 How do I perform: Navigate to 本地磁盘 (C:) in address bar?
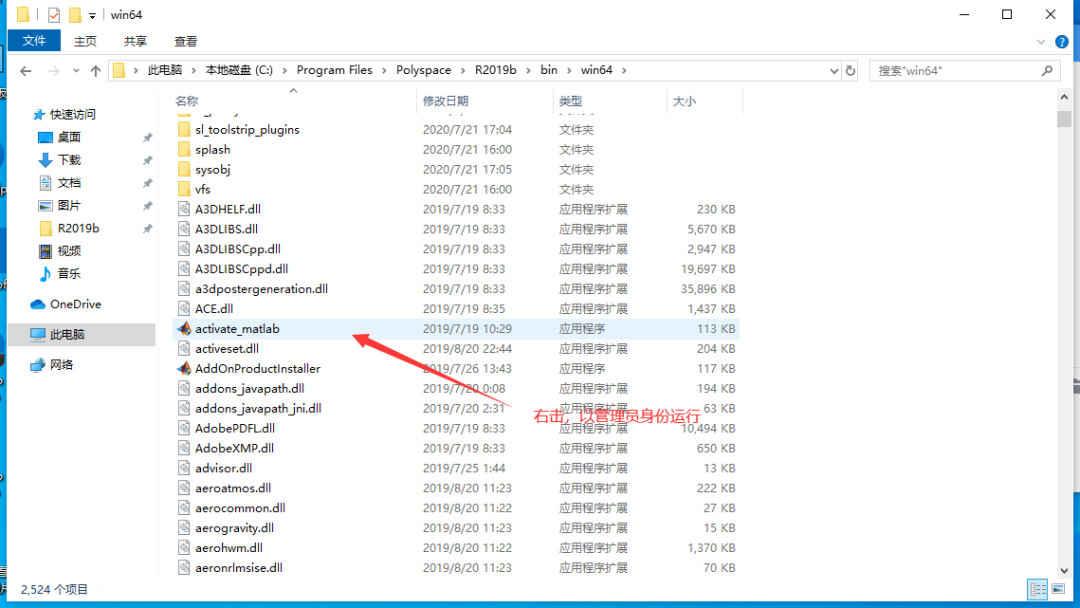click(x=239, y=70)
